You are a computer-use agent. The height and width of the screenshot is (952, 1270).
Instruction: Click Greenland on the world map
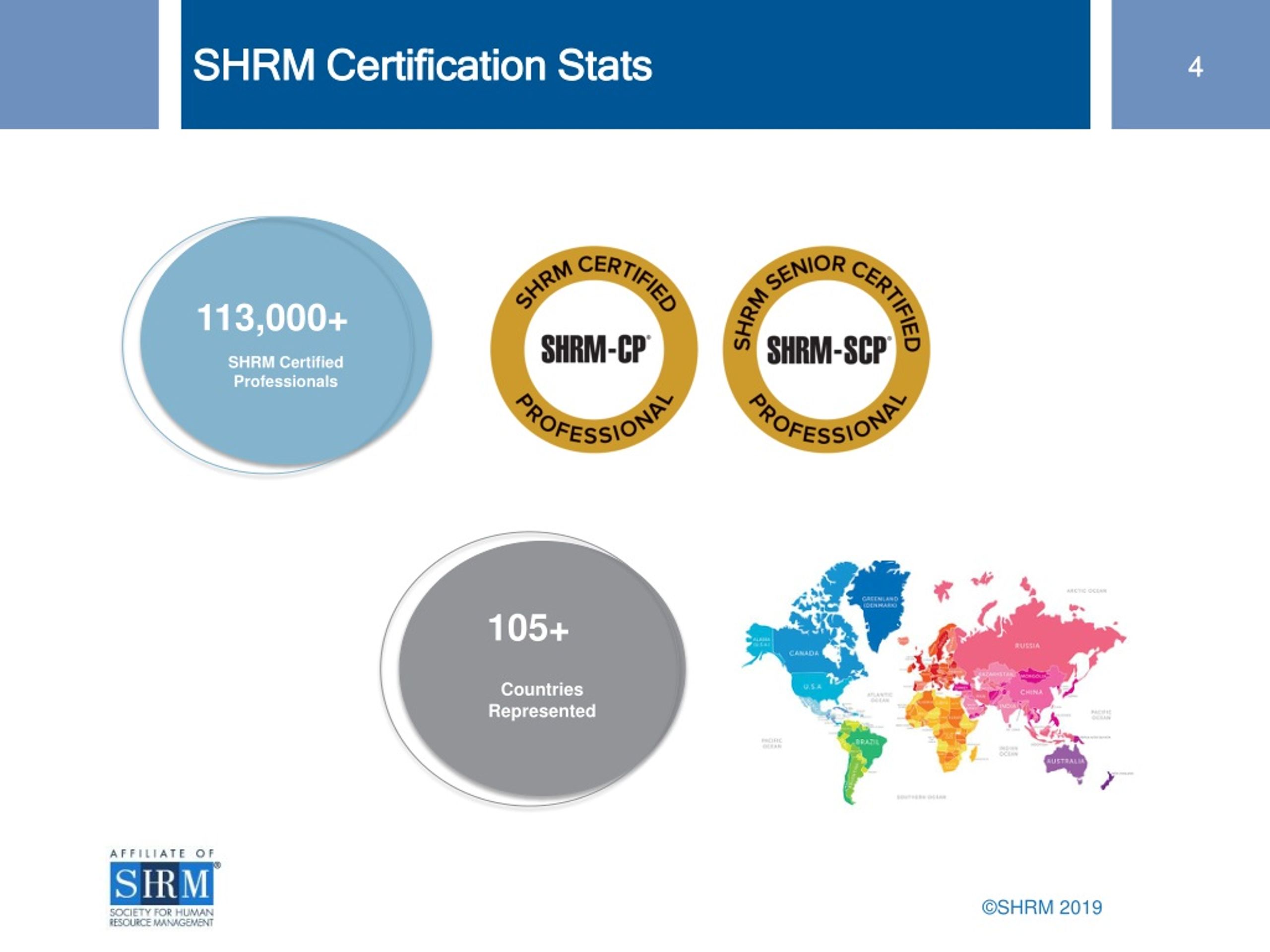[880, 601]
